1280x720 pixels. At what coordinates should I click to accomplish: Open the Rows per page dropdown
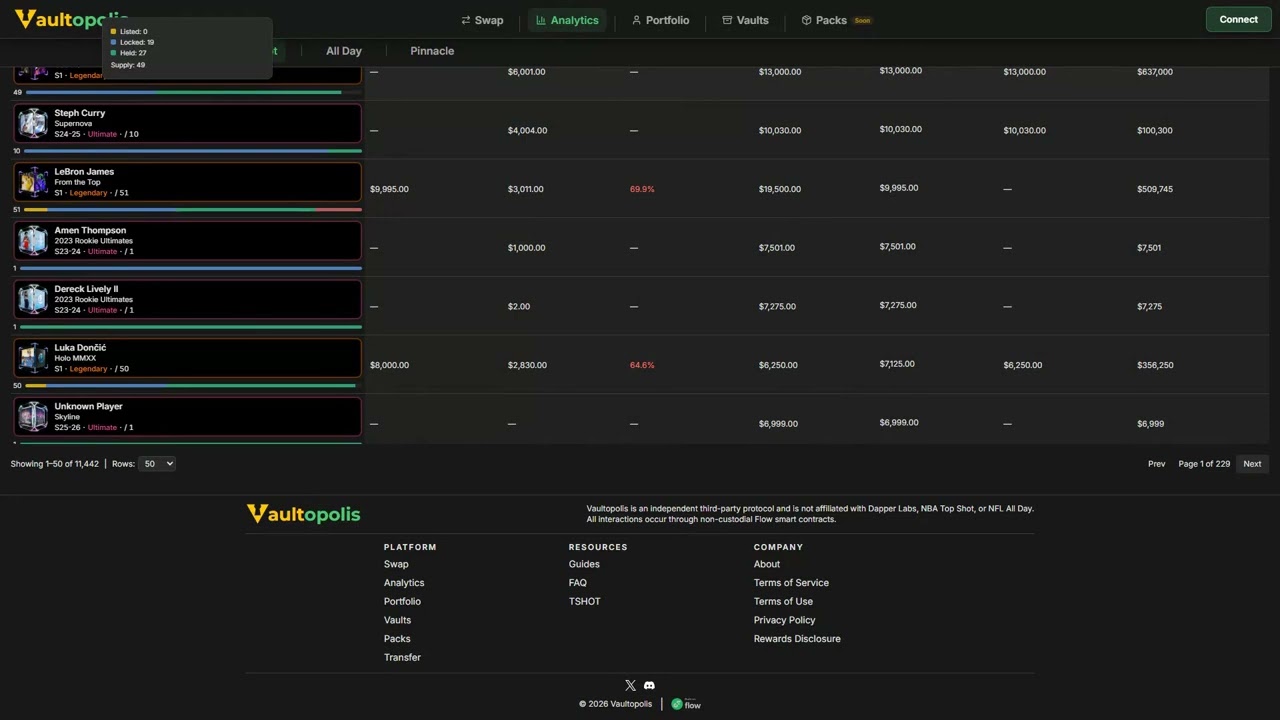click(x=157, y=464)
